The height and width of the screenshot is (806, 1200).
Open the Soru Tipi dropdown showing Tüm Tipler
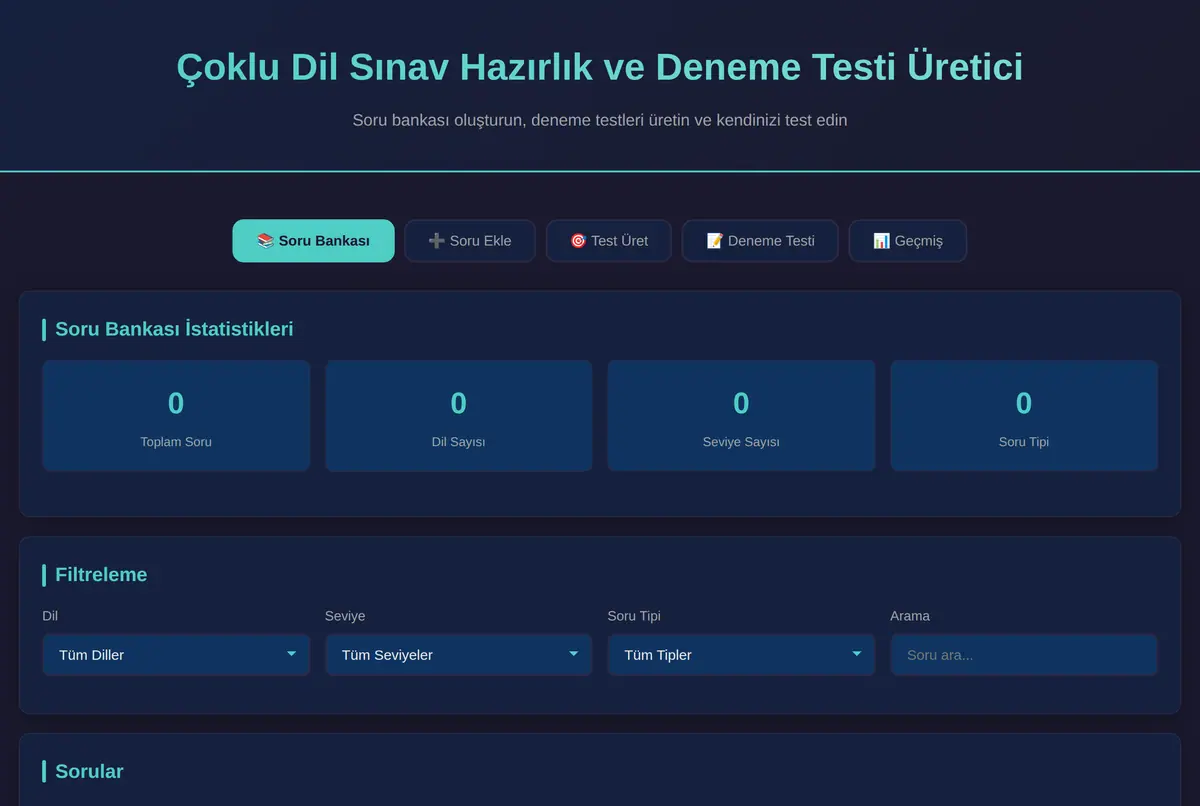coord(741,655)
